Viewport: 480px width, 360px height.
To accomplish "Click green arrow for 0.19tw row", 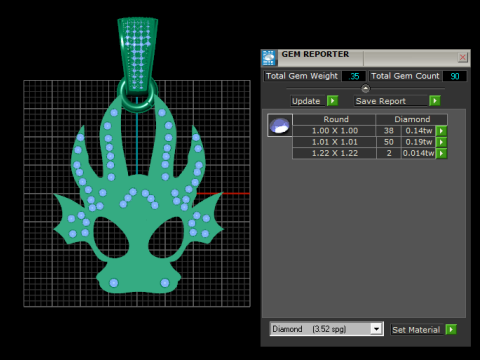I will pos(441,142).
